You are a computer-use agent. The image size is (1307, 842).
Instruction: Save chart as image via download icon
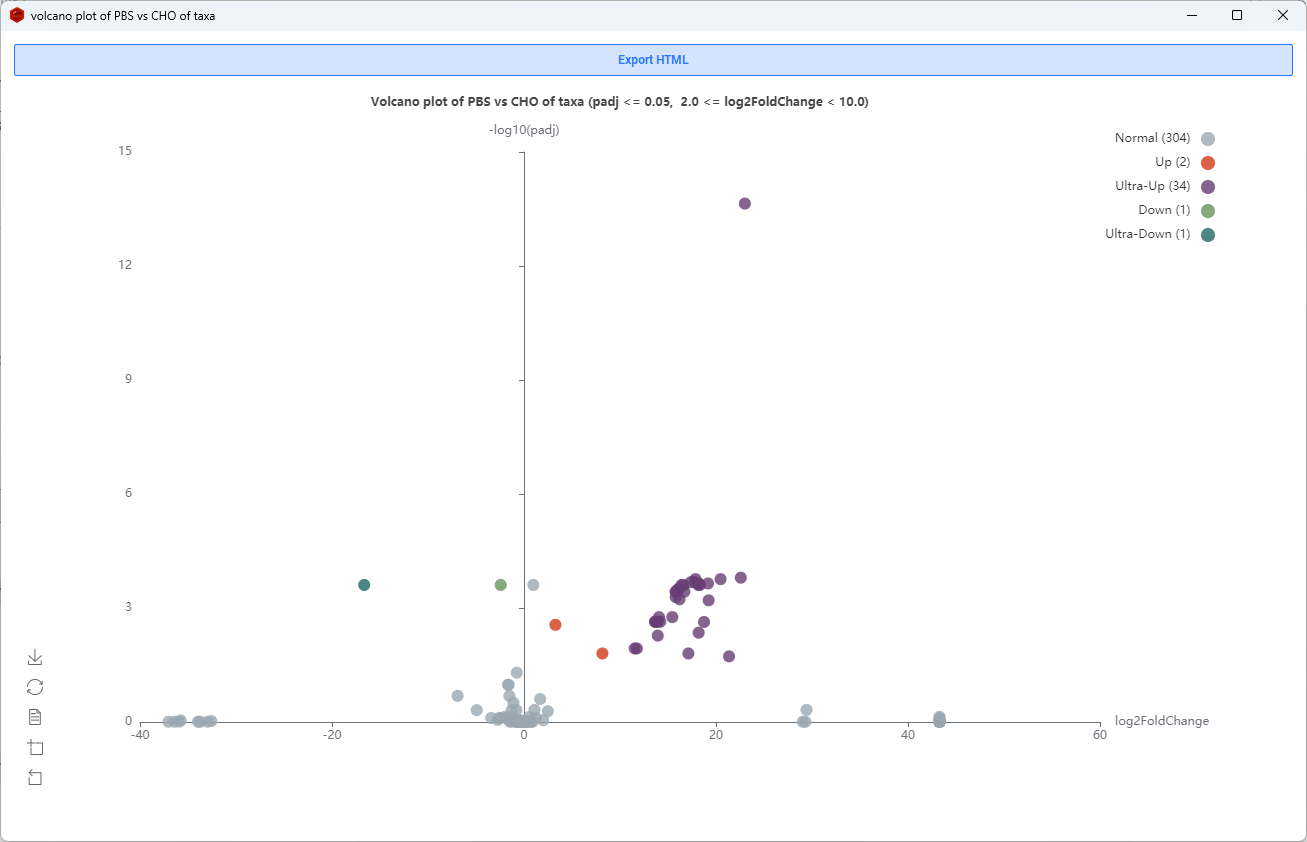(x=35, y=657)
